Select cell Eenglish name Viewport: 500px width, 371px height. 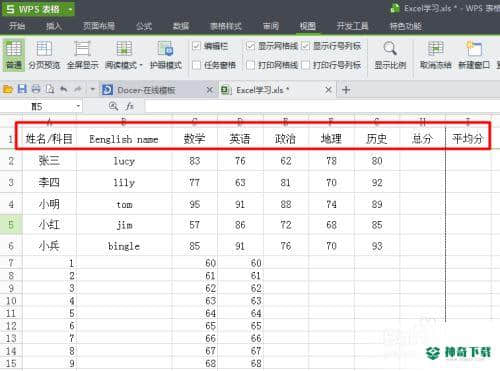coord(124,138)
